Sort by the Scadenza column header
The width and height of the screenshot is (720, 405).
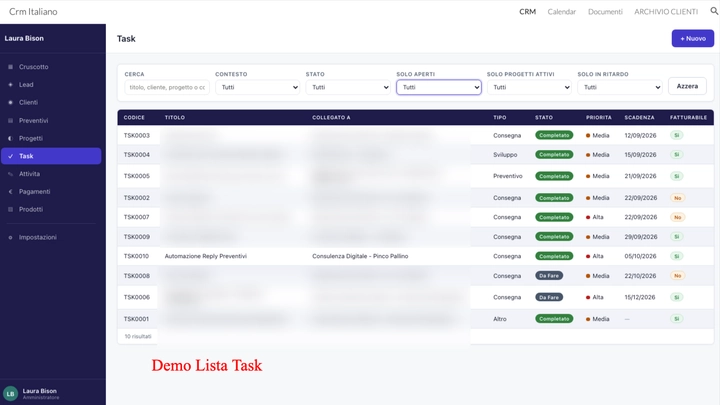639,118
